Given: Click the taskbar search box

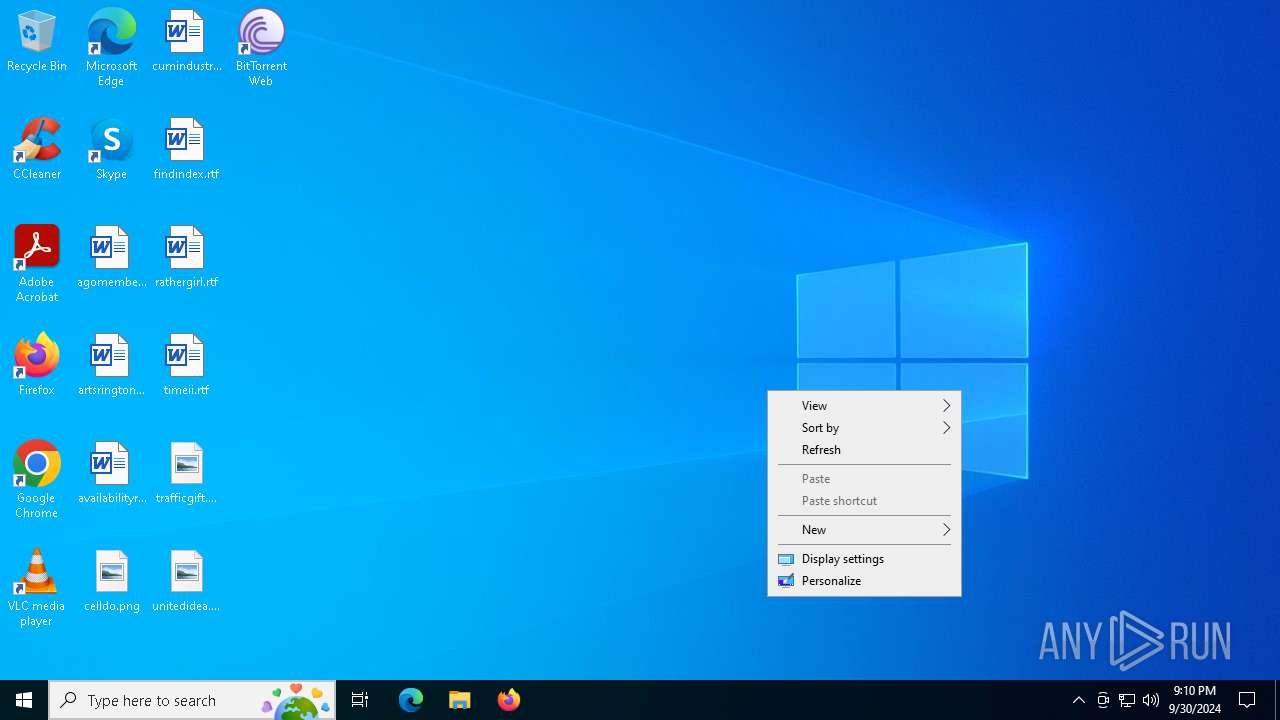Looking at the screenshot, I should coord(192,700).
